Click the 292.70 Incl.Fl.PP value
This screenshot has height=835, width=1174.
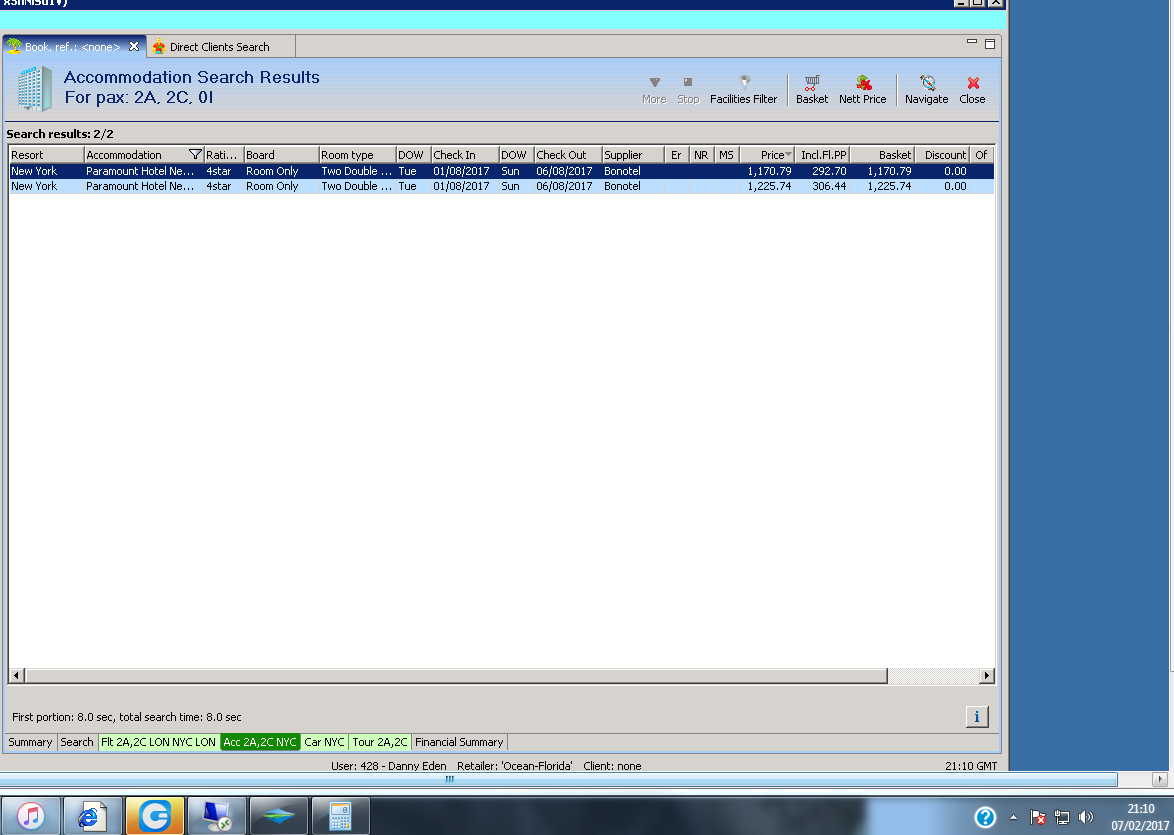click(x=829, y=171)
